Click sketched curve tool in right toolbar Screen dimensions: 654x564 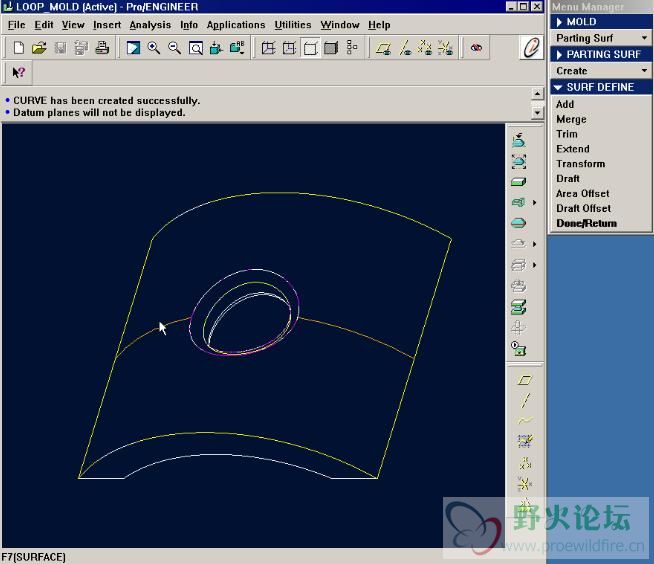[x=525, y=441]
